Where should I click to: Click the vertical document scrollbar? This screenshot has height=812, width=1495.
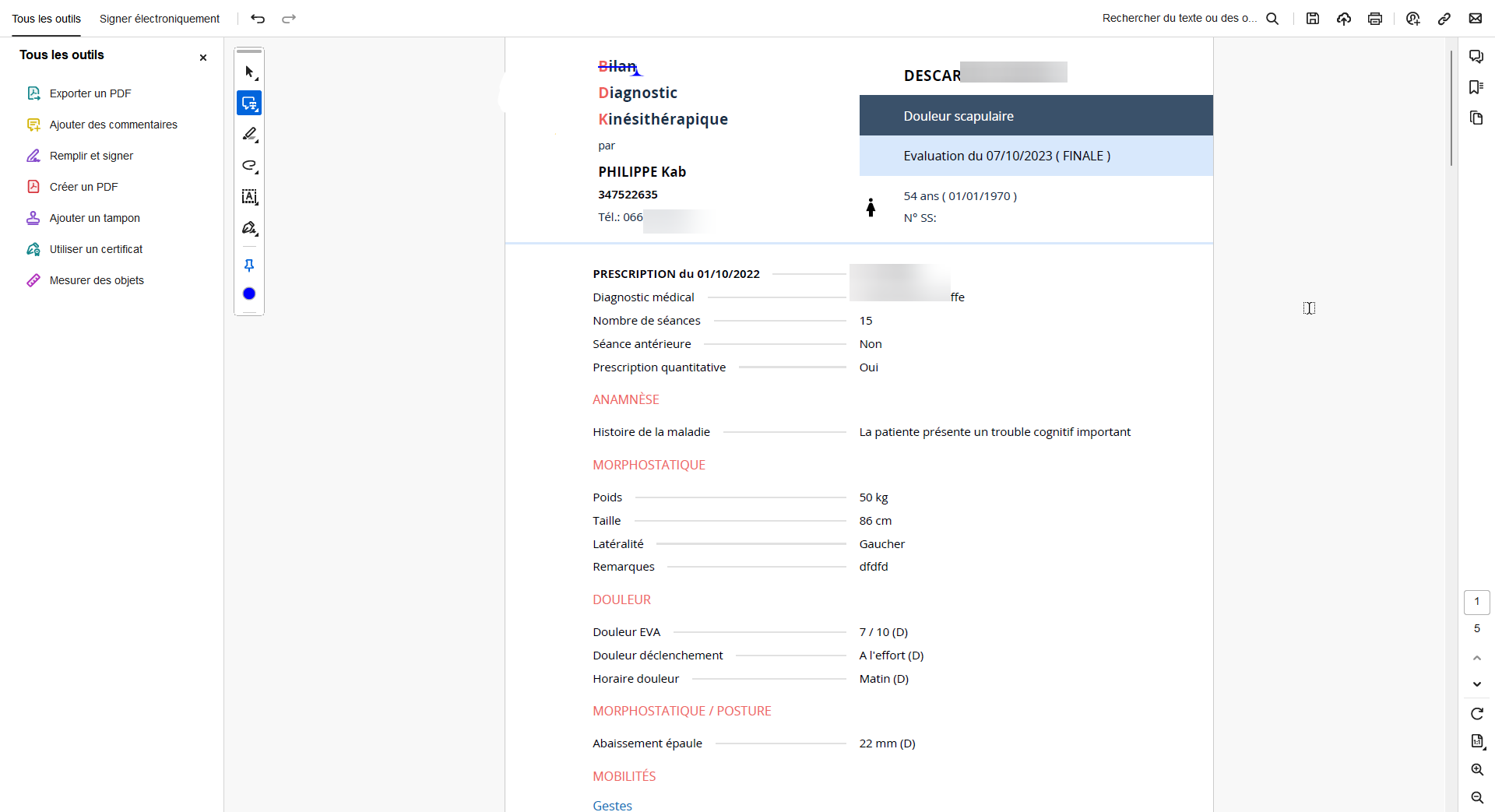click(x=1451, y=109)
